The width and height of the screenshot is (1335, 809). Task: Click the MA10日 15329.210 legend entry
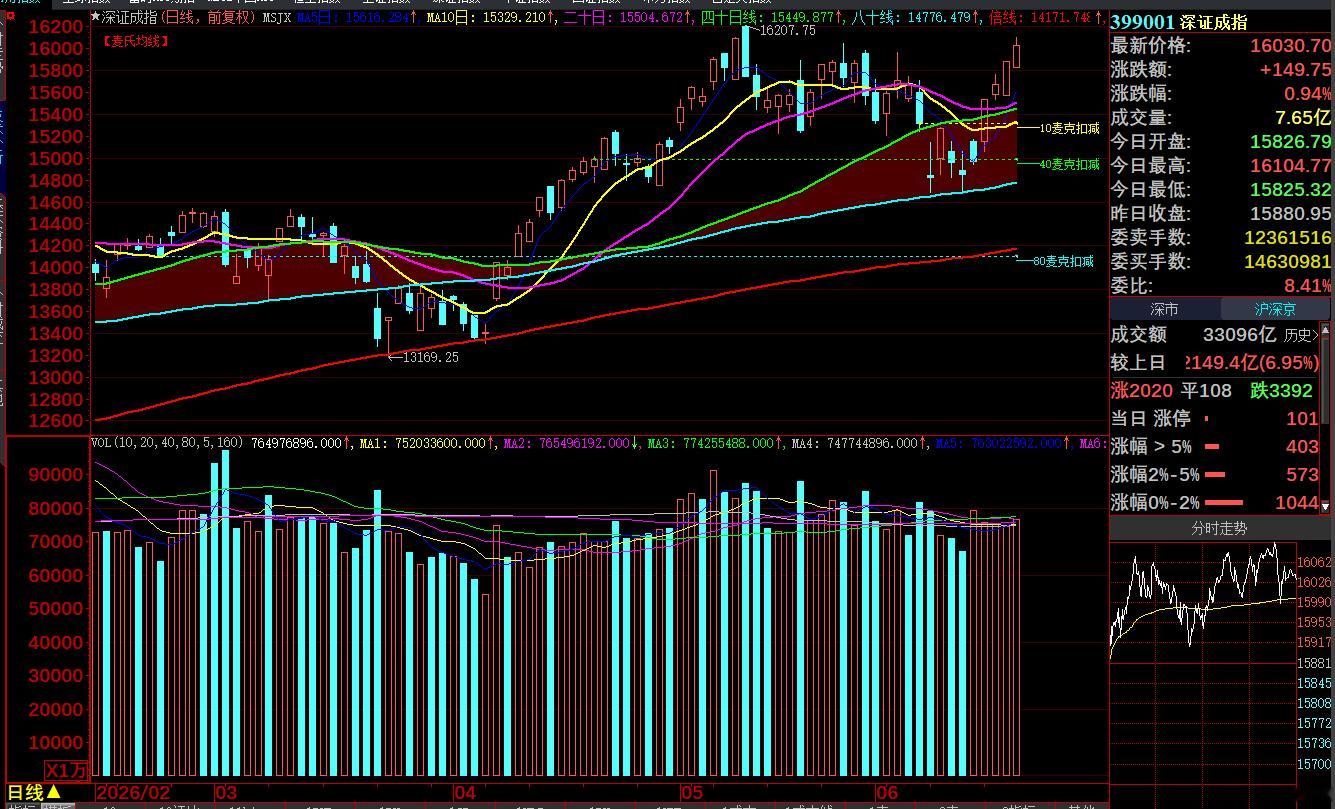coord(490,18)
